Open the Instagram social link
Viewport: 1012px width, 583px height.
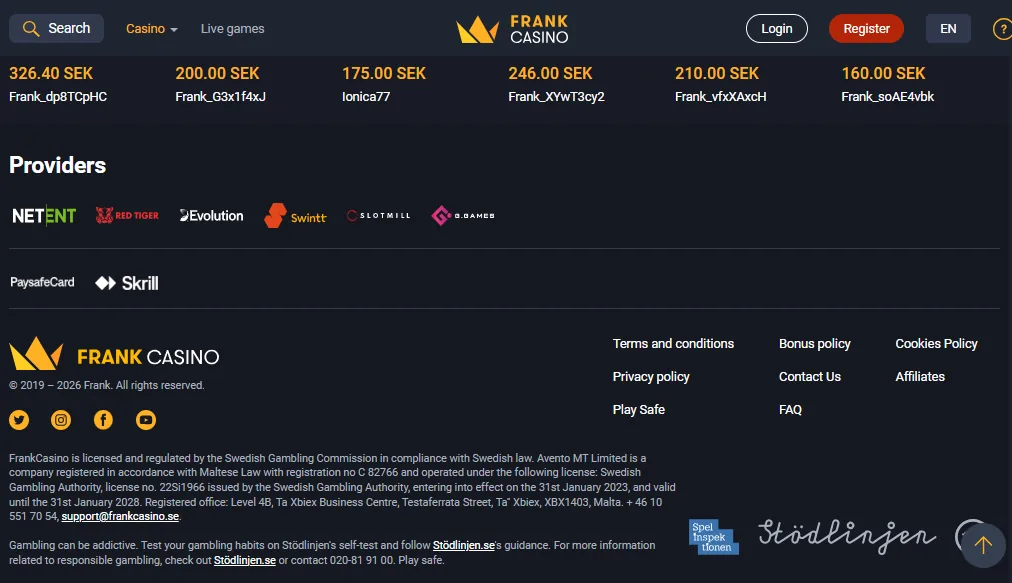click(61, 420)
